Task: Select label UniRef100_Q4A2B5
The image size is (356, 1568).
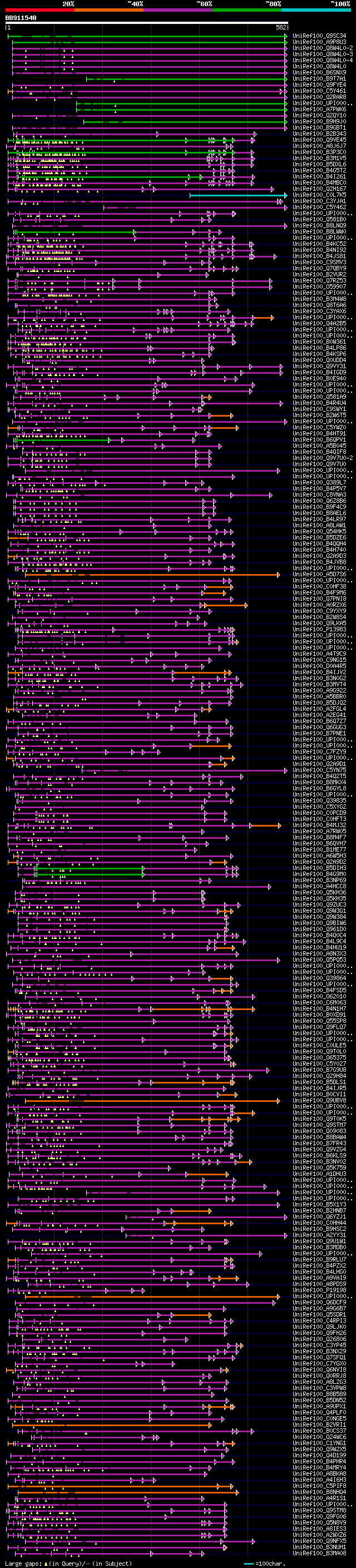Action: pyautogui.click(x=319, y=323)
